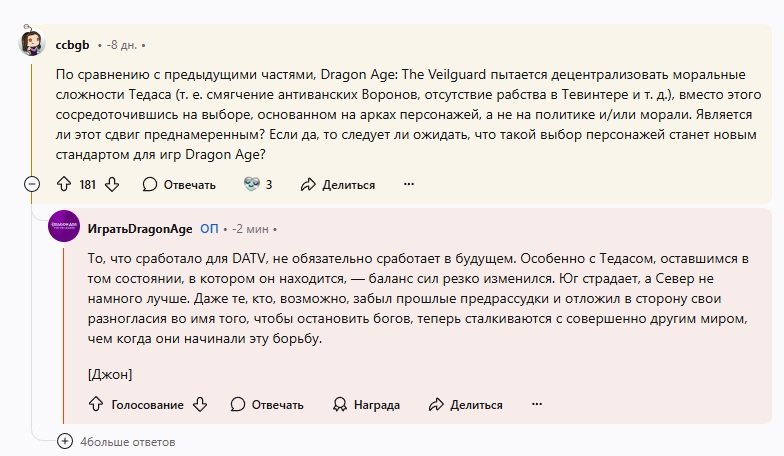Viewport: 784px width, 456px height.
Task: Click Награда to award the reply
Action: click(365, 404)
